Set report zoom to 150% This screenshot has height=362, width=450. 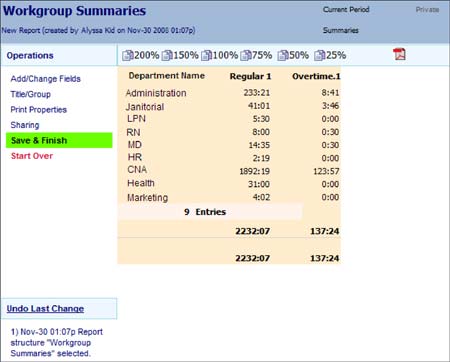180,55
